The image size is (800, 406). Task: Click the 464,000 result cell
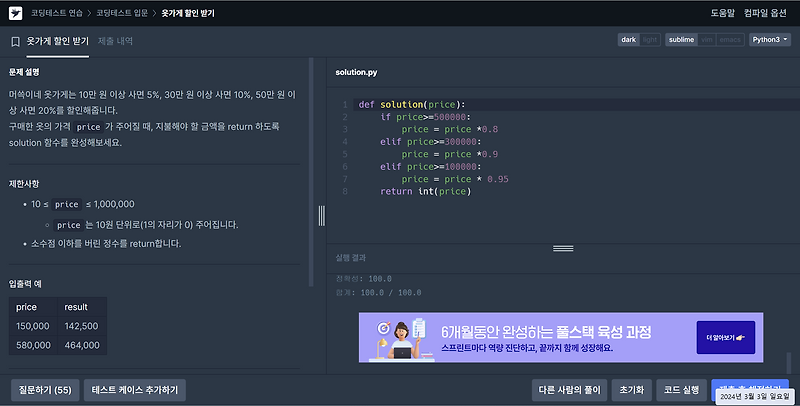tap(82, 345)
